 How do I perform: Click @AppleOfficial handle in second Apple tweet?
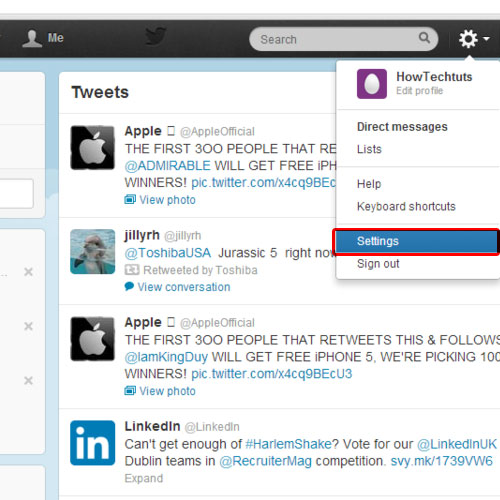tap(217, 323)
